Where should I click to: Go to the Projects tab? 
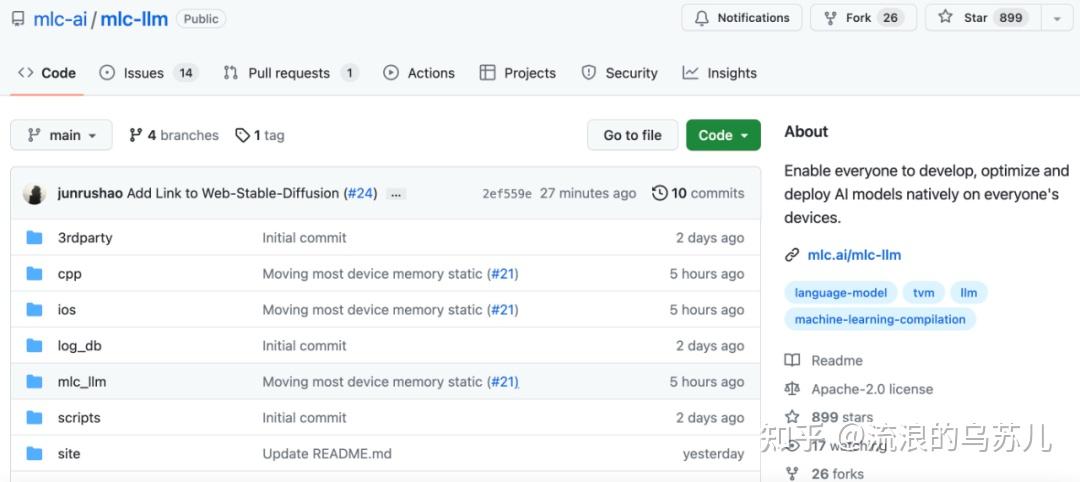pyautogui.click(x=517, y=73)
